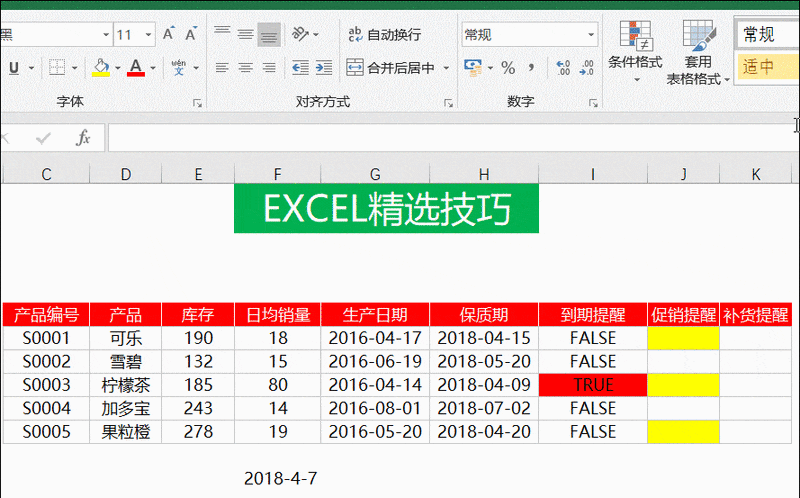Select the 可乐 product cell
The image size is (800, 498).
(x=126, y=338)
